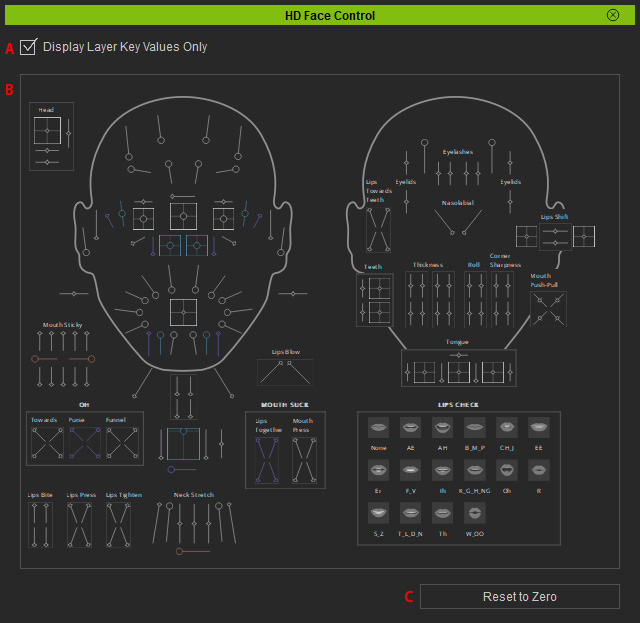The width and height of the screenshot is (640, 623).
Task: Select the CH_J viseme lips icon
Action: coord(507,427)
